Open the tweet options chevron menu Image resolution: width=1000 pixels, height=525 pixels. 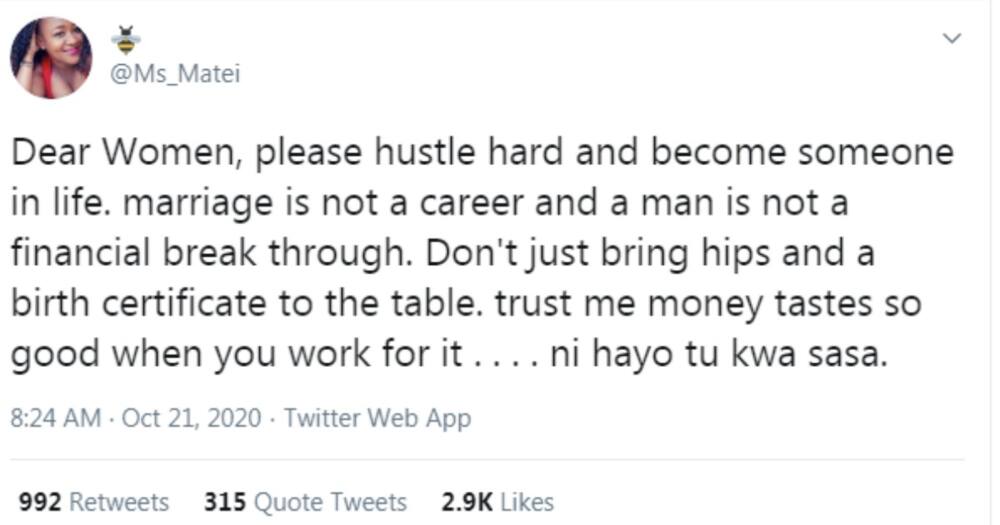coord(952,38)
